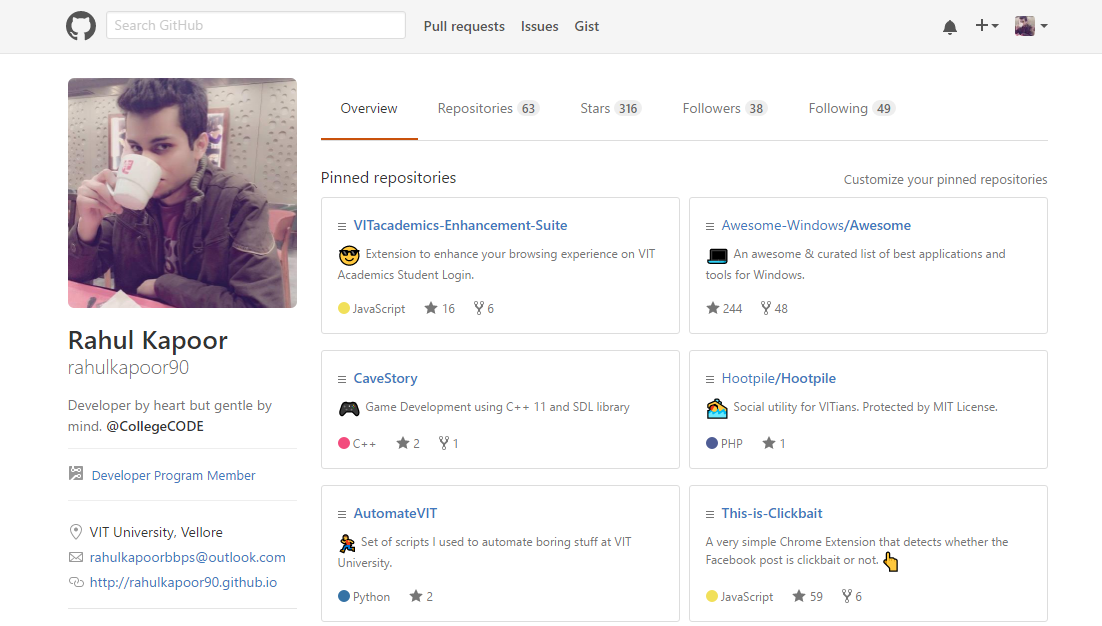The width and height of the screenshot is (1102, 626).
Task: Open the Repositories tab
Action: click(488, 108)
